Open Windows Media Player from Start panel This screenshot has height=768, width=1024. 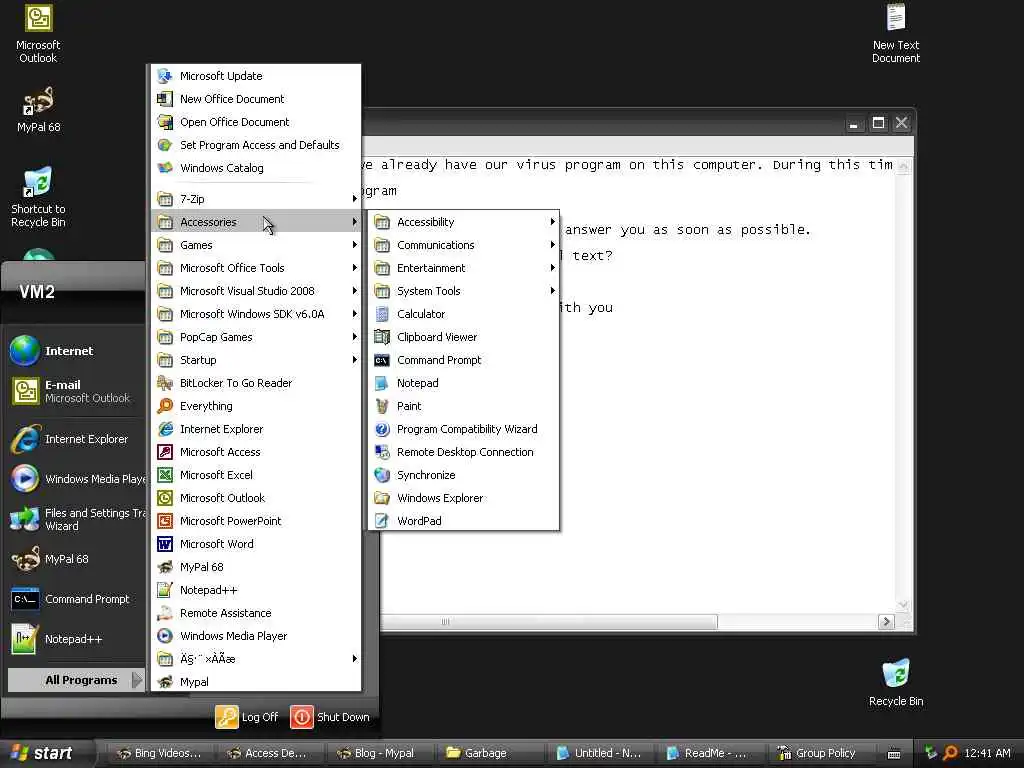pyautogui.click(x=76, y=479)
